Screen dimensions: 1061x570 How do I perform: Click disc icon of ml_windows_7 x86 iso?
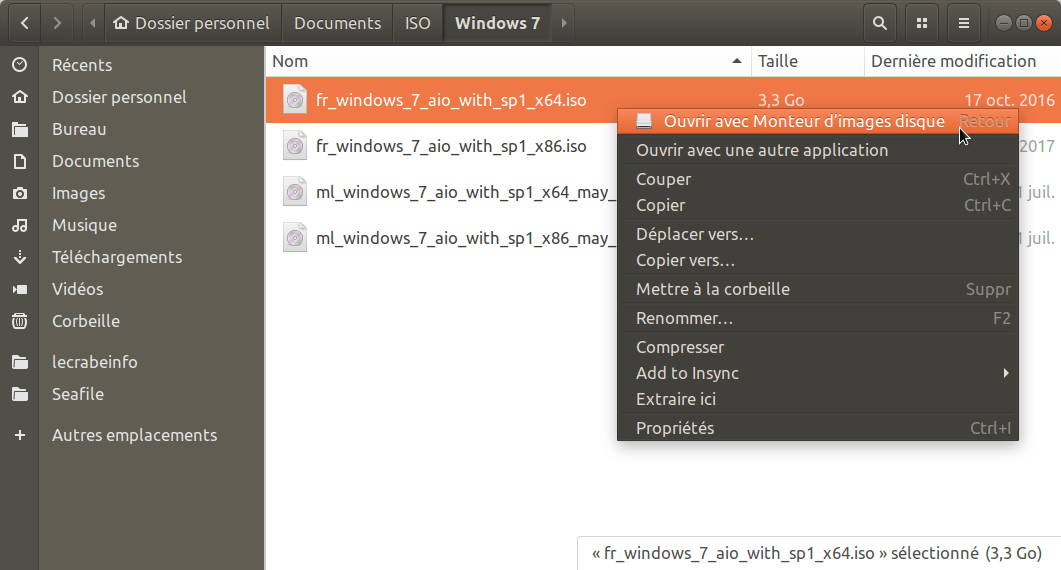tap(294, 238)
